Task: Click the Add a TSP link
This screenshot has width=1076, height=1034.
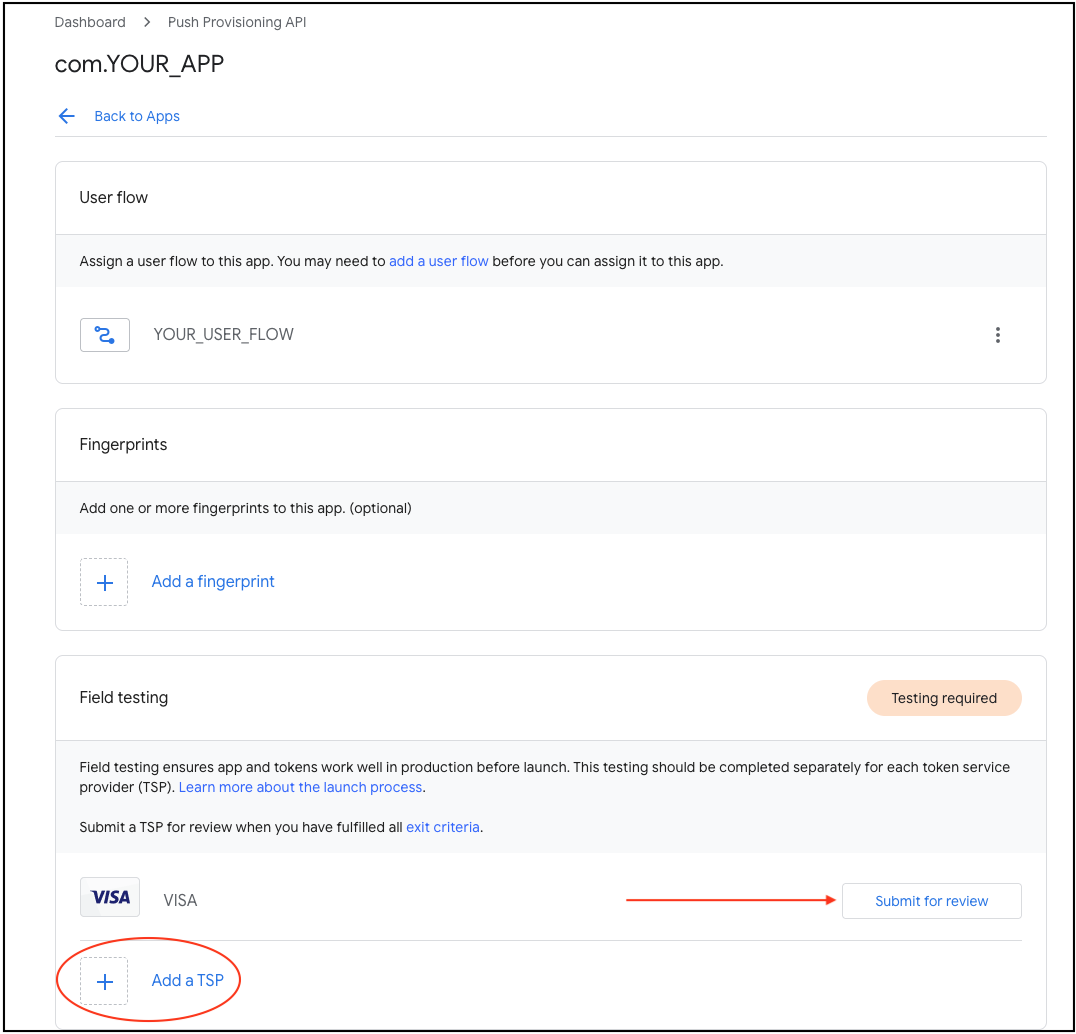Action: point(187,980)
